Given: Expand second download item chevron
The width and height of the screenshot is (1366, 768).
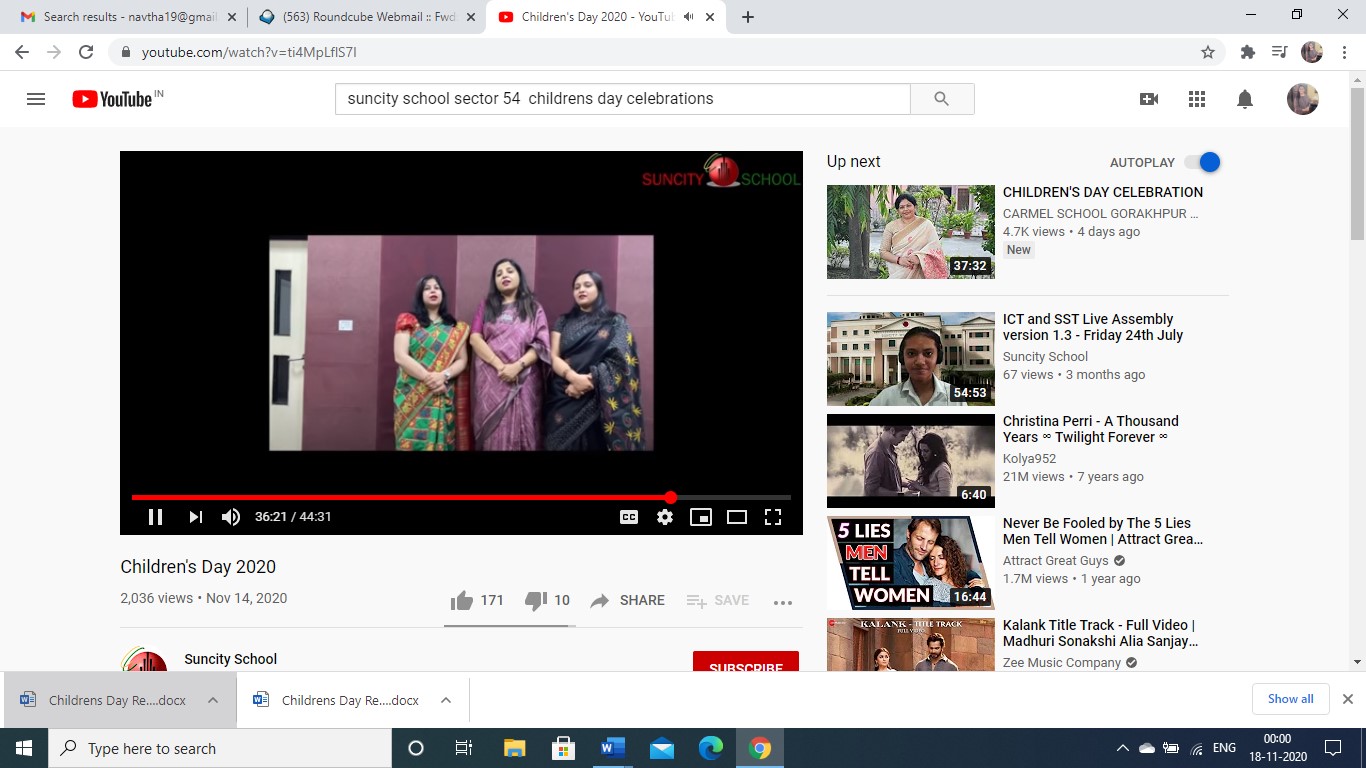Looking at the screenshot, I should point(446,700).
